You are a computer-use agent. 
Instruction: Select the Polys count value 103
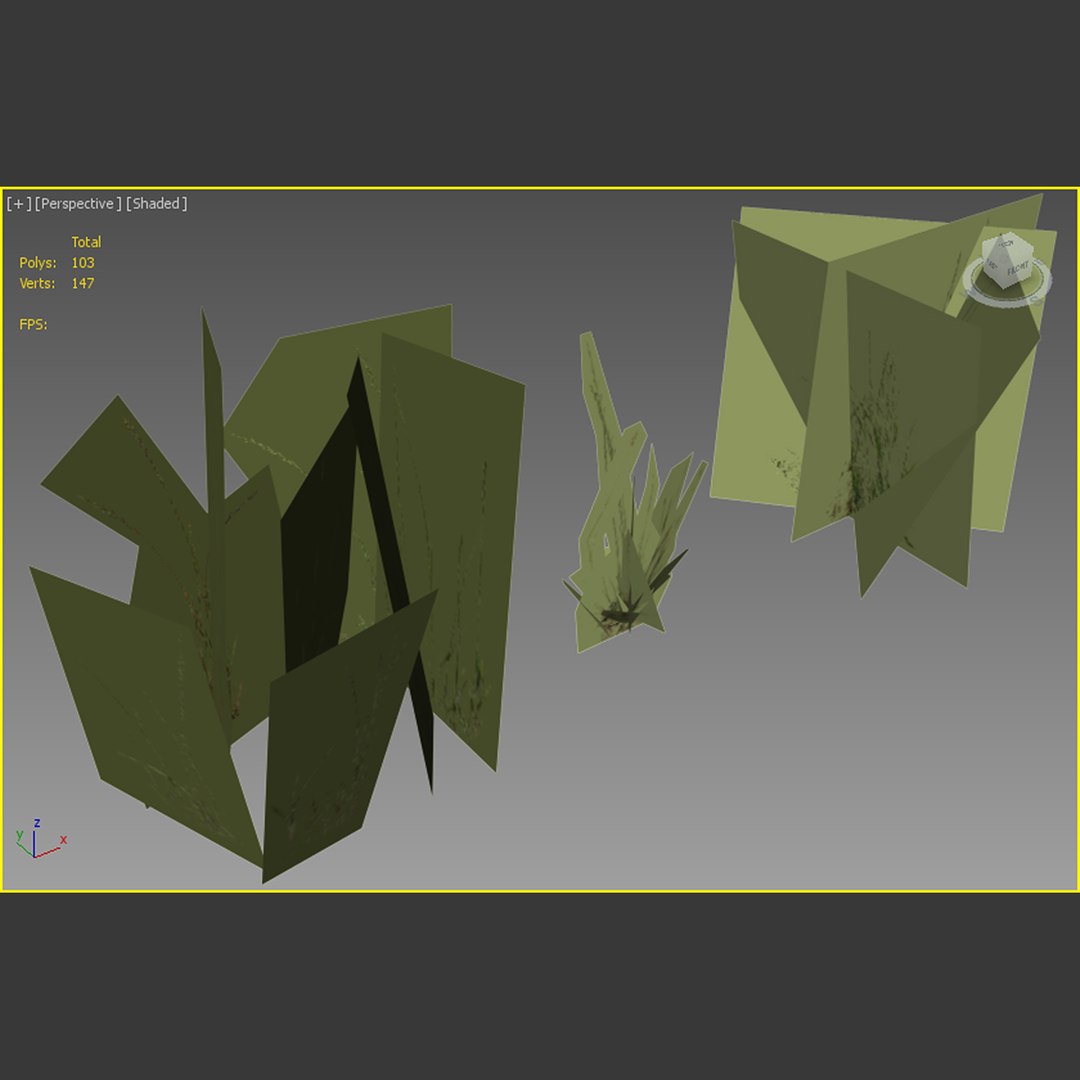[83, 262]
